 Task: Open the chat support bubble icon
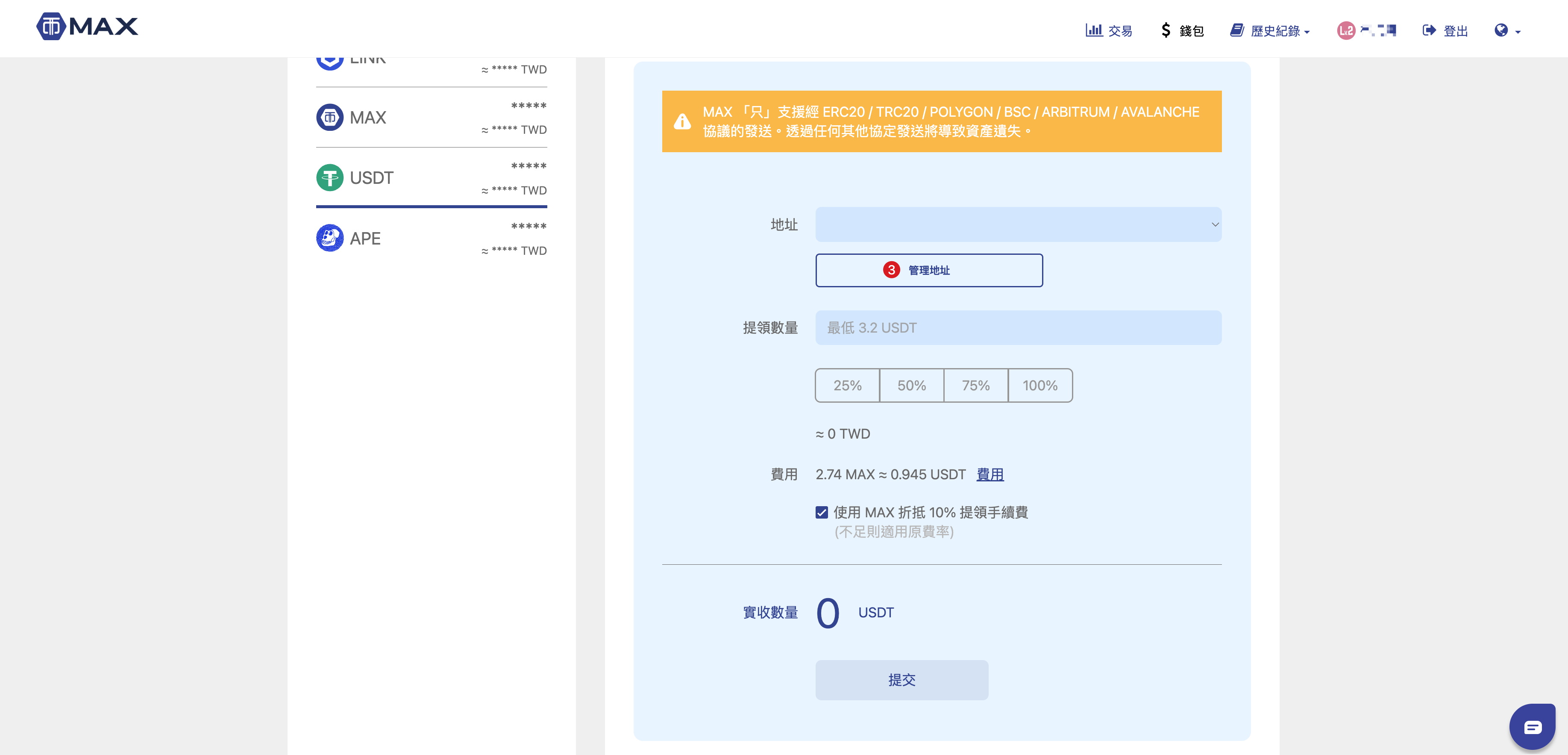tap(1532, 727)
